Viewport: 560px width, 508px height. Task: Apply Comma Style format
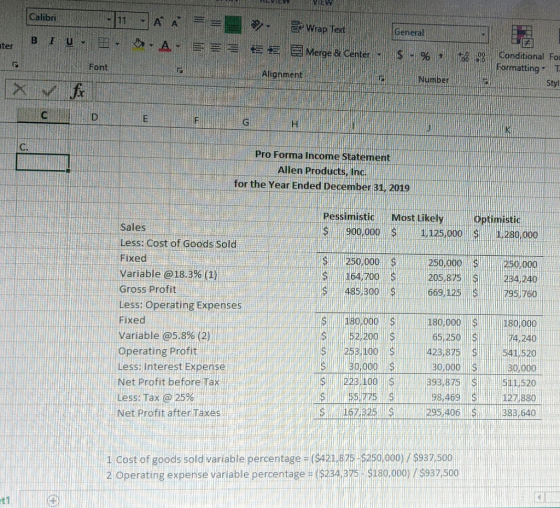point(442,56)
